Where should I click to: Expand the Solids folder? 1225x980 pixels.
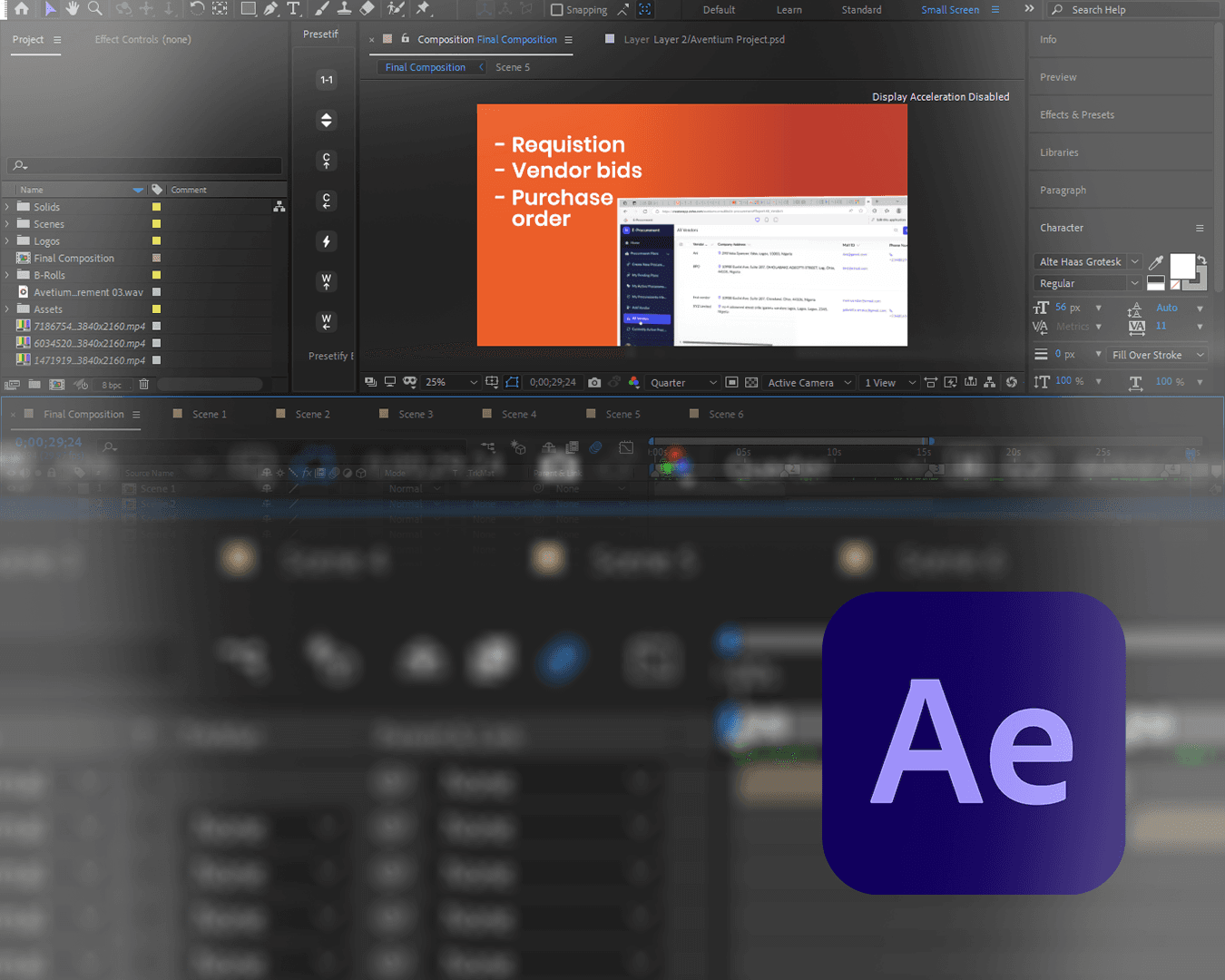(x=7, y=207)
